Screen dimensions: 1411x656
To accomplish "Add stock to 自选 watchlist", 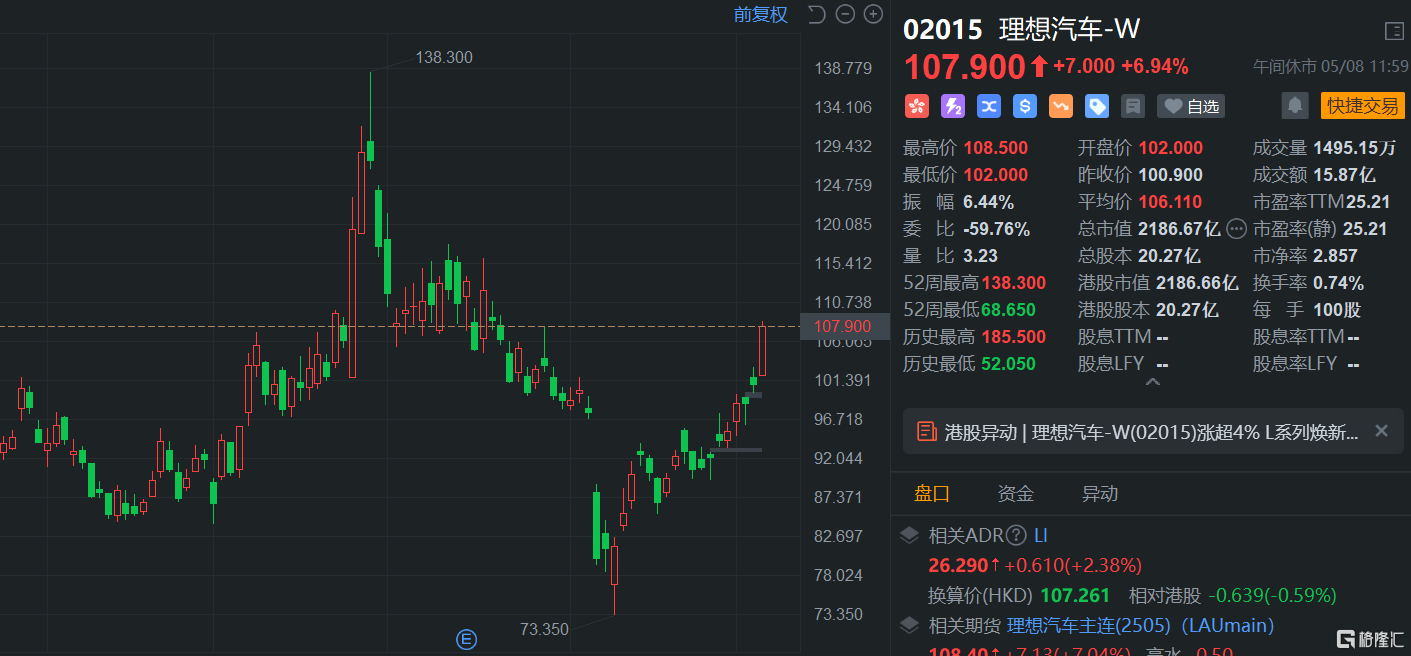I will [1190, 106].
